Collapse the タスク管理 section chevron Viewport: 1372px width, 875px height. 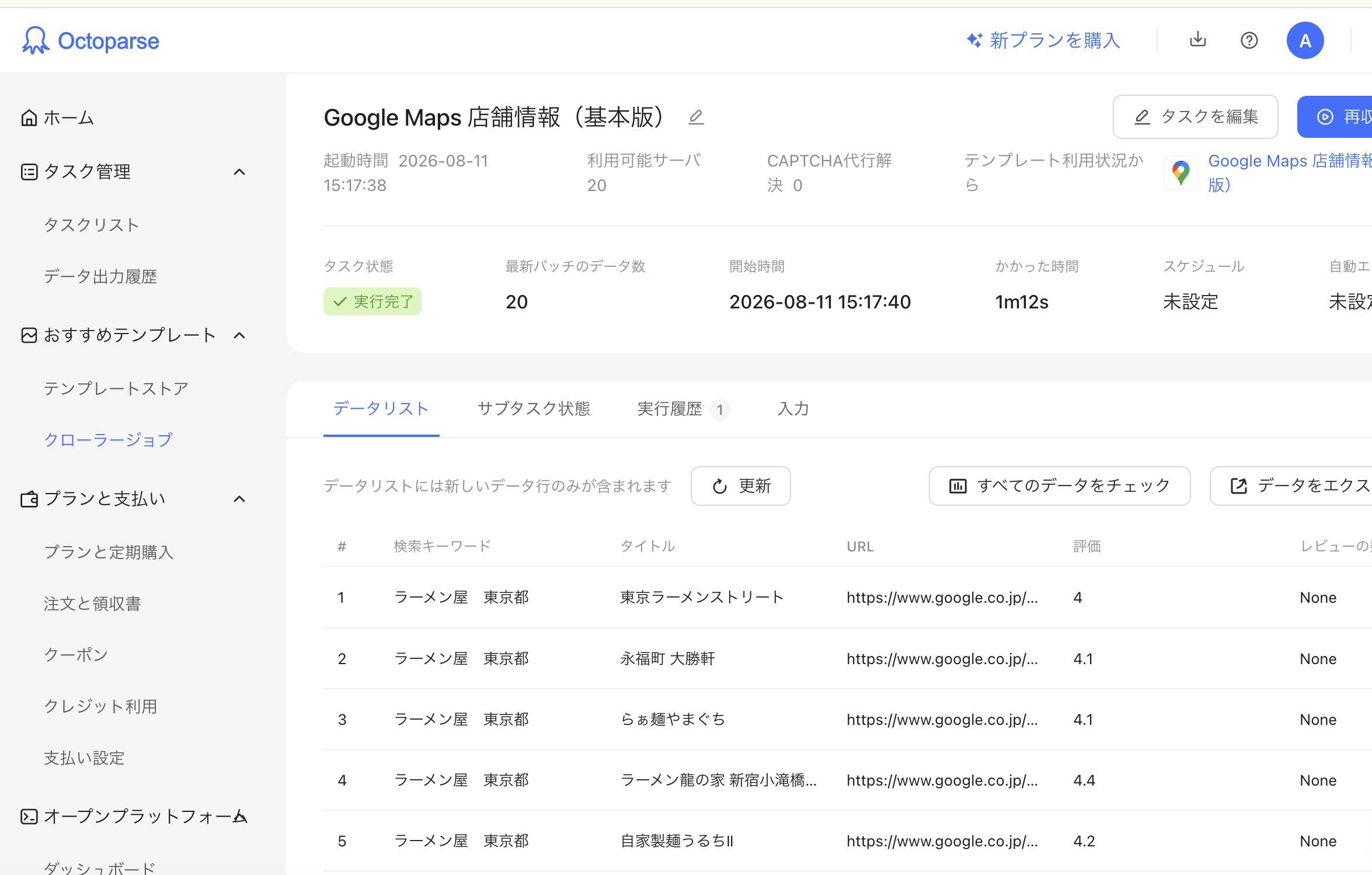tap(239, 172)
